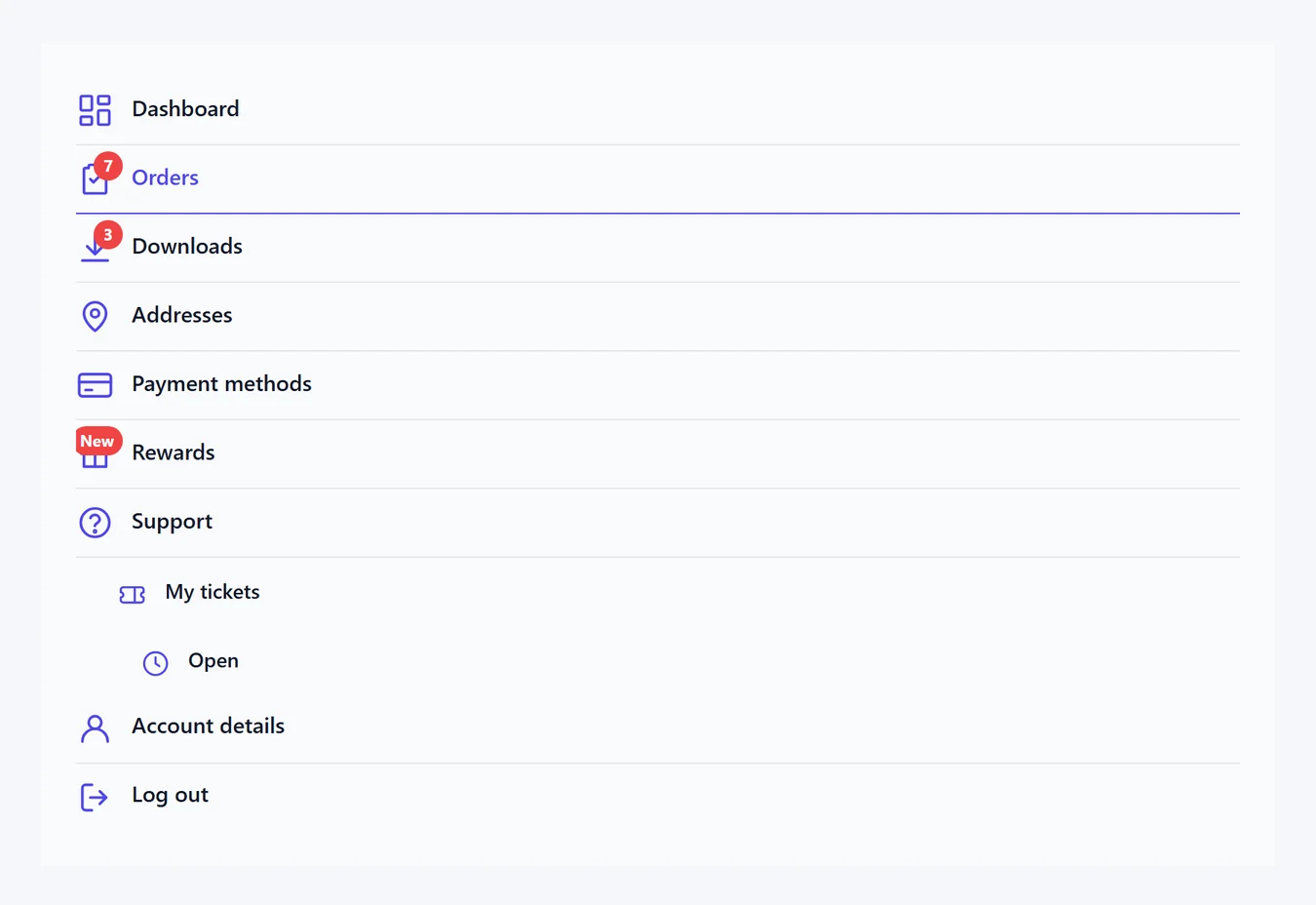Click the Rewards gift icon

coord(95,456)
